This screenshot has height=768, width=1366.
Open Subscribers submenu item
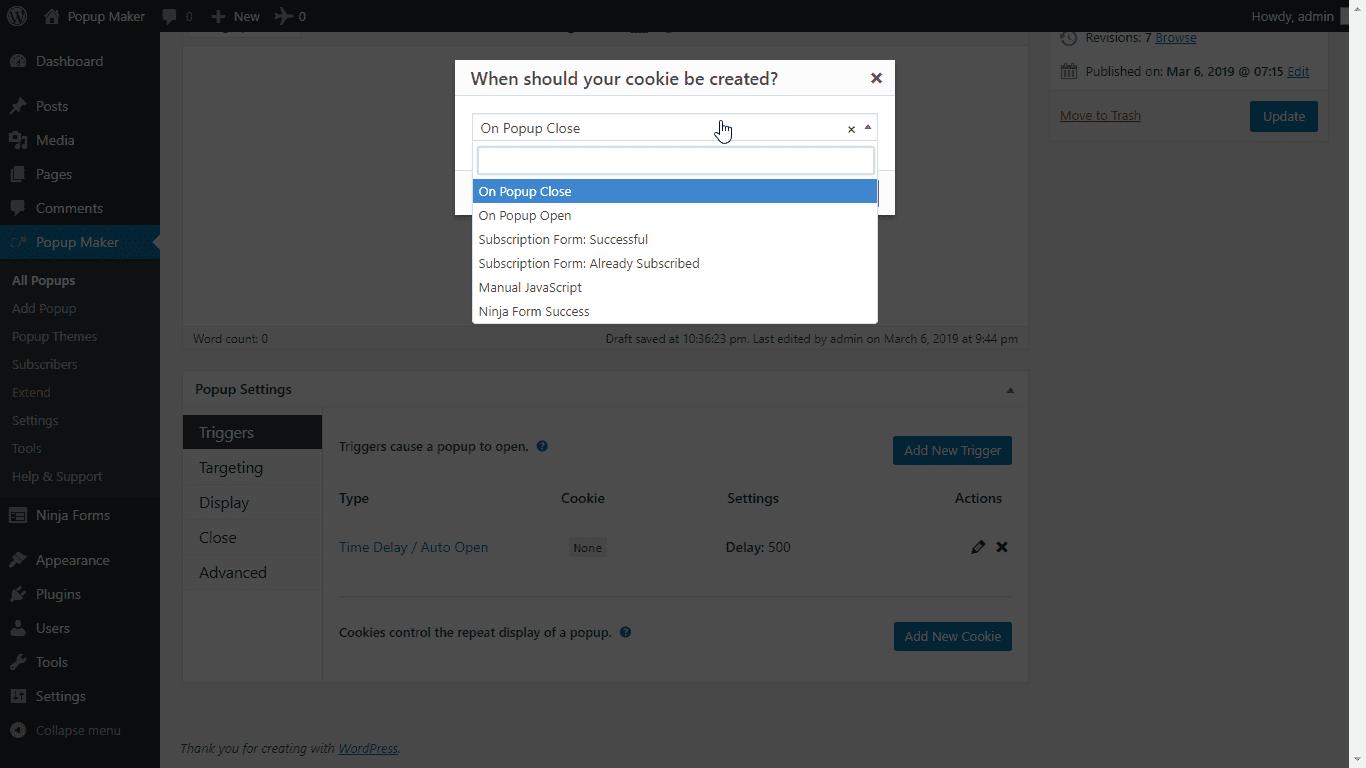[44, 365]
